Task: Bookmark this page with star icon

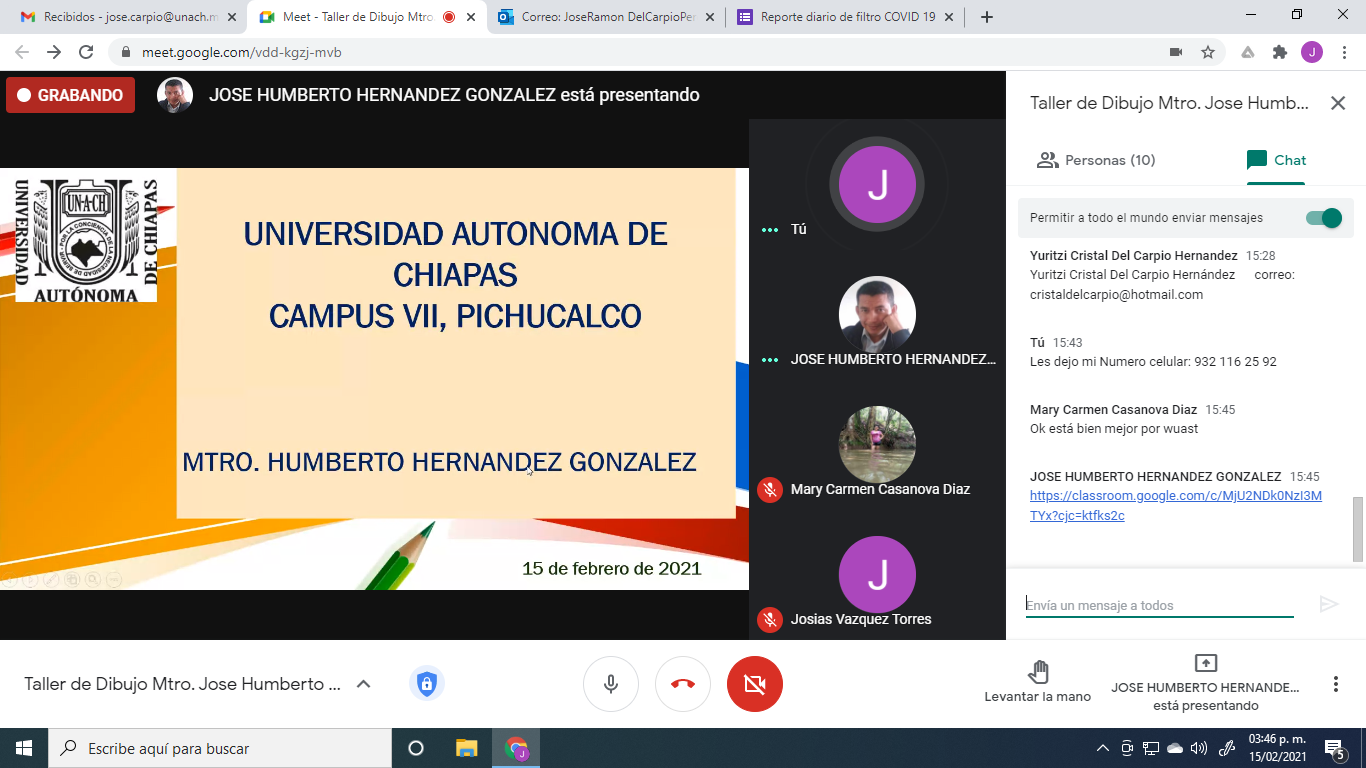Action: coord(1208,52)
